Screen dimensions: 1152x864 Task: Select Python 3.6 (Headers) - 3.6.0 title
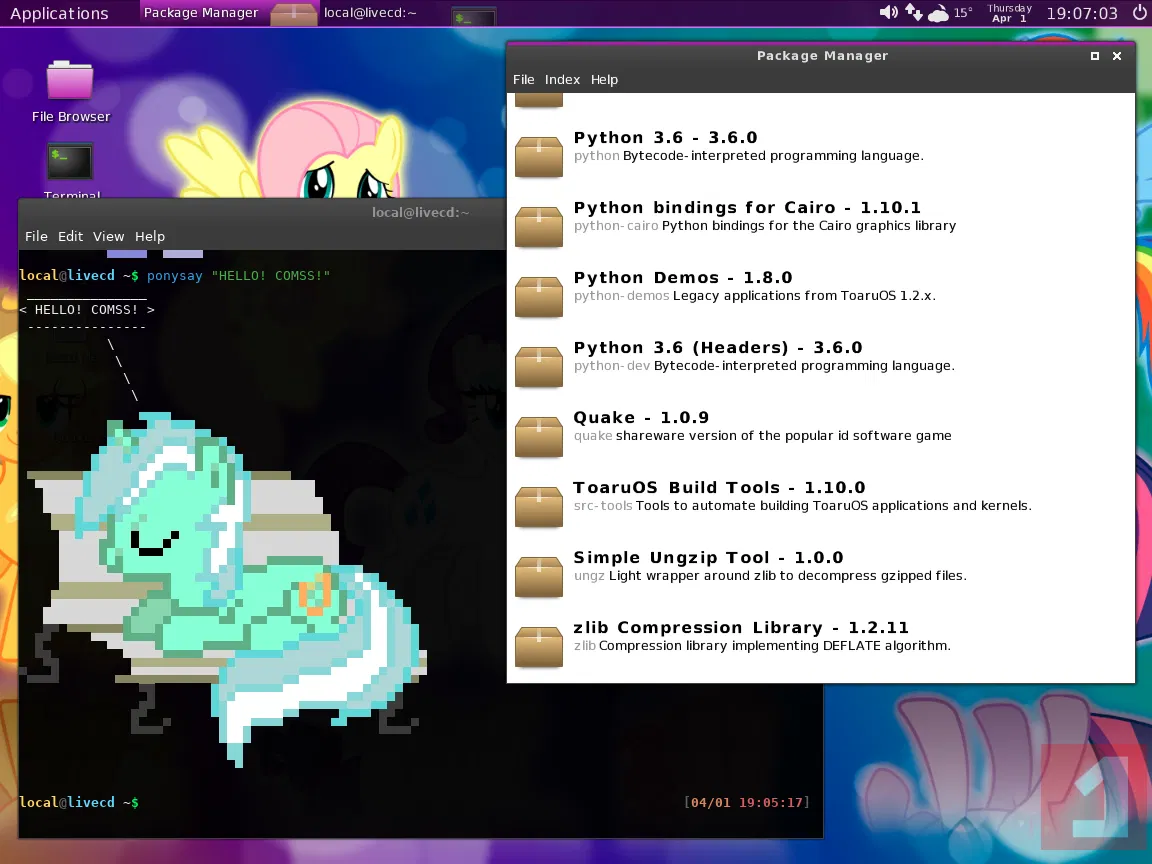(x=718, y=347)
